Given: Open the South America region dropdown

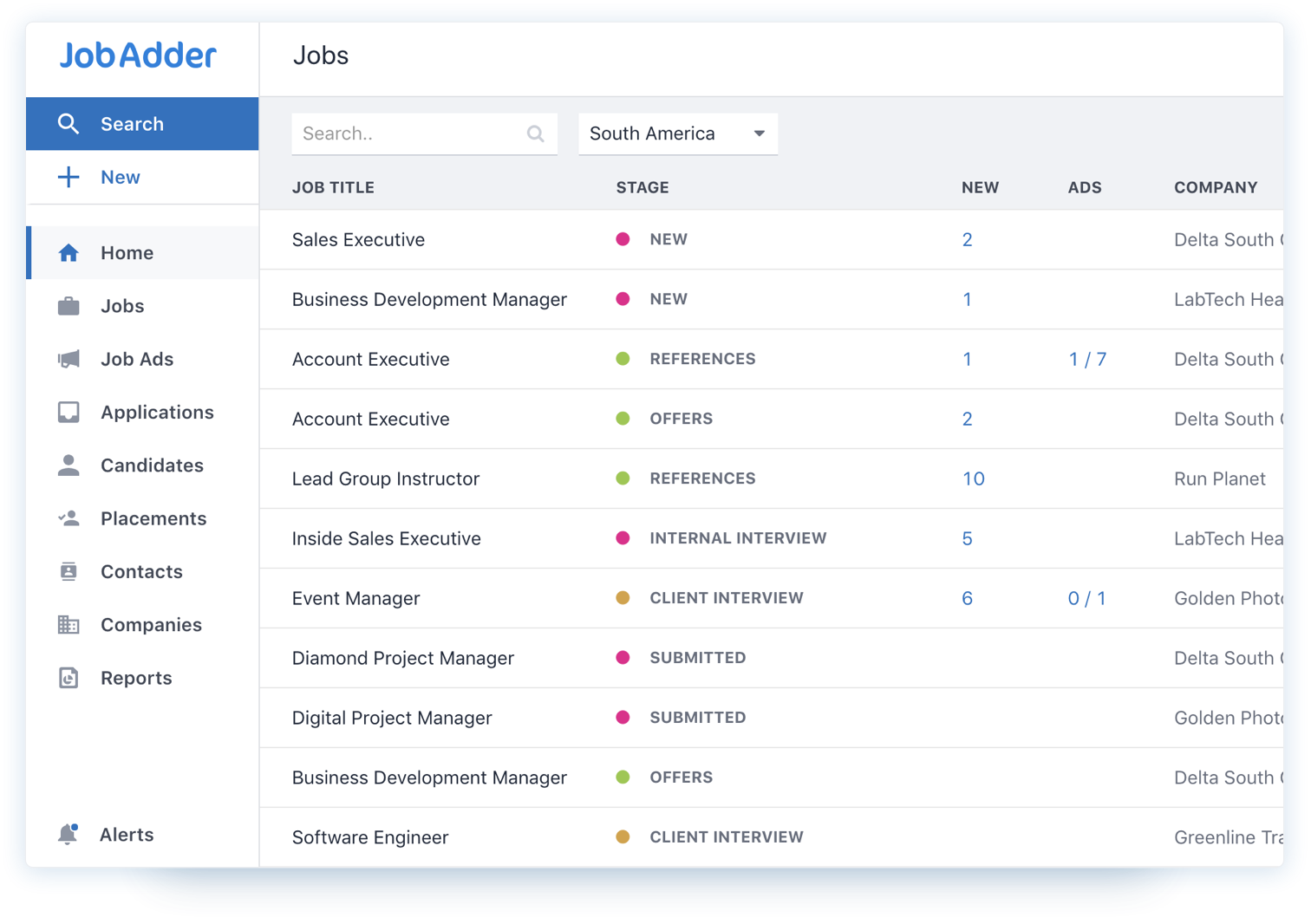Looking at the screenshot, I should coord(678,133).
